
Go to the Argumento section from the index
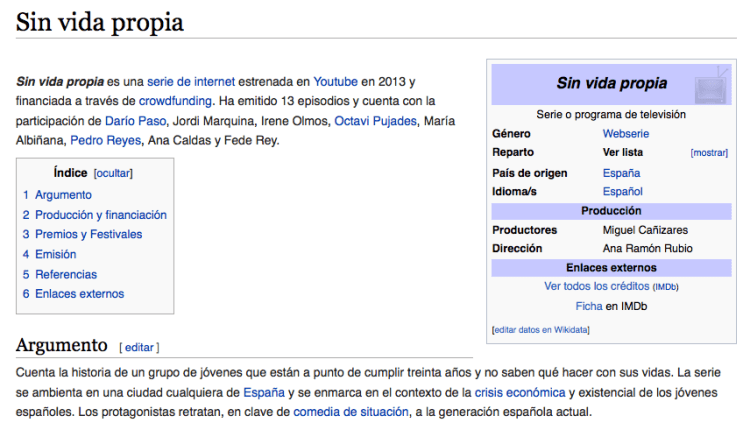click(x=63, y=195)
